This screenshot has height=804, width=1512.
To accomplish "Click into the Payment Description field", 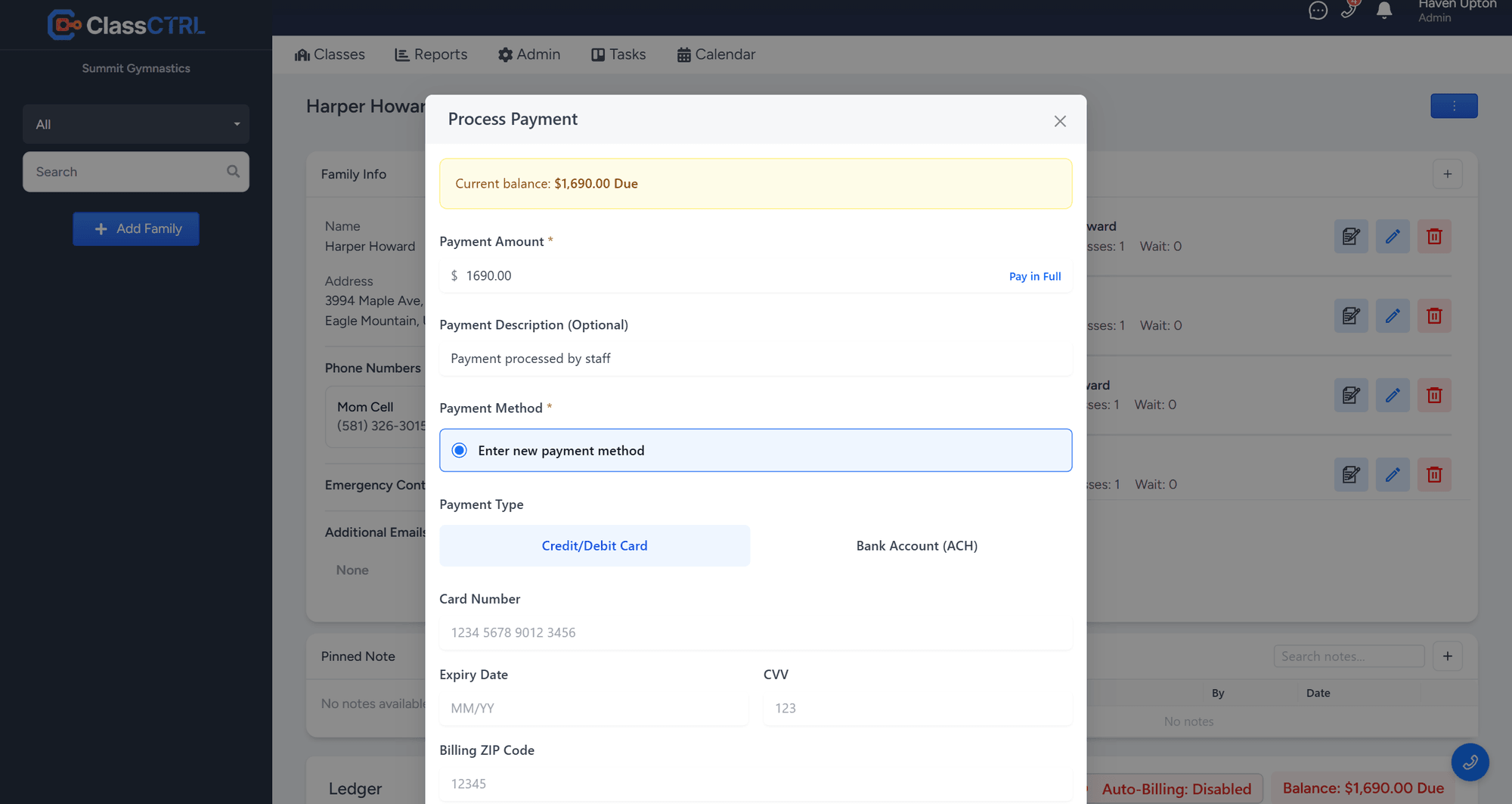I will point(755,359).
